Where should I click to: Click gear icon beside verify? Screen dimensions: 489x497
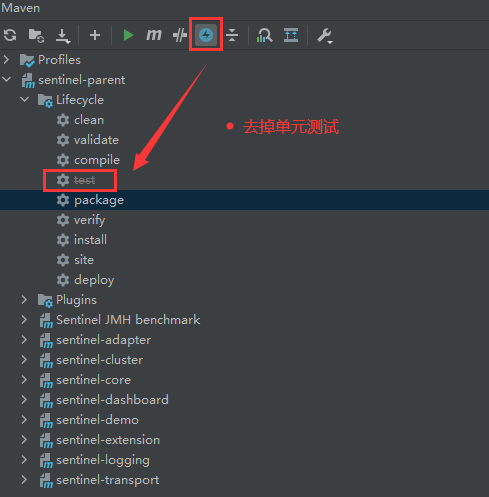click(x=63, y=220)
